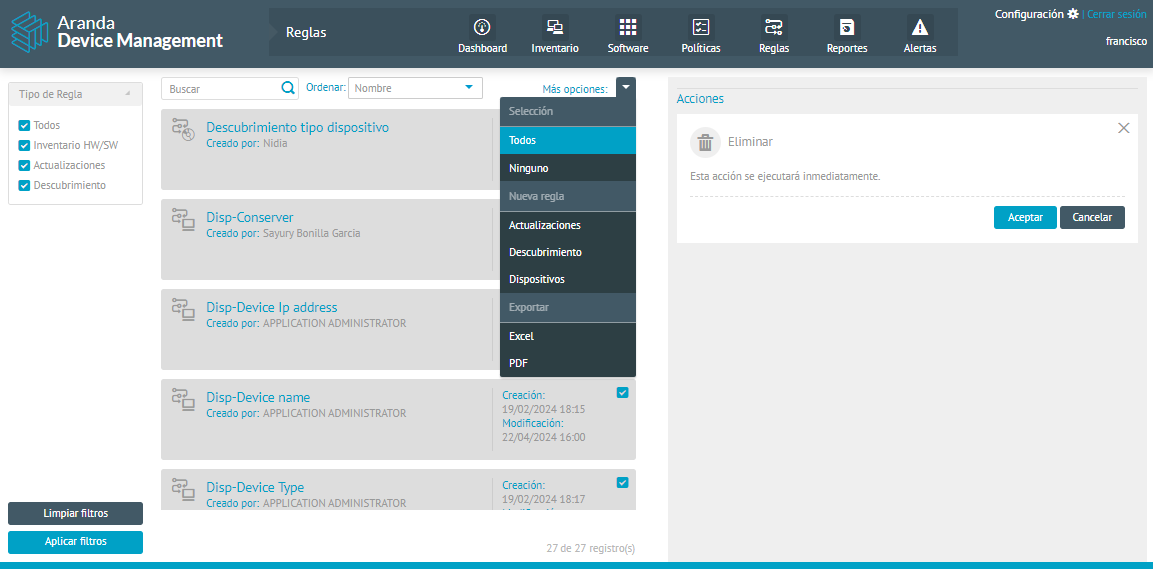Click the Aceptar button

click(1025, 218)
